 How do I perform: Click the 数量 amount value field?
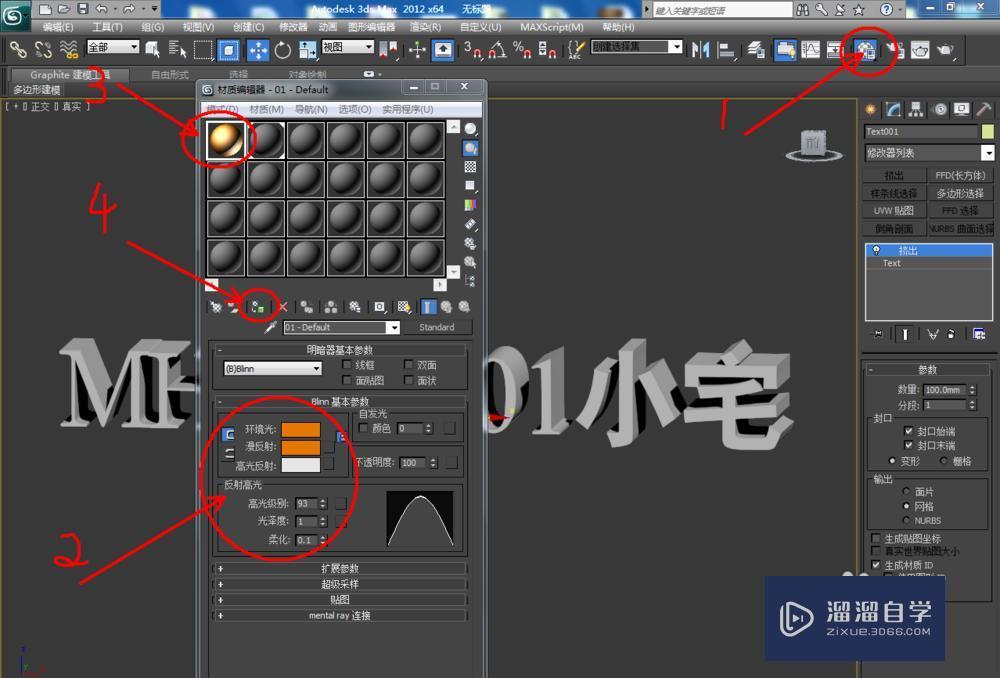pos(944,389)
